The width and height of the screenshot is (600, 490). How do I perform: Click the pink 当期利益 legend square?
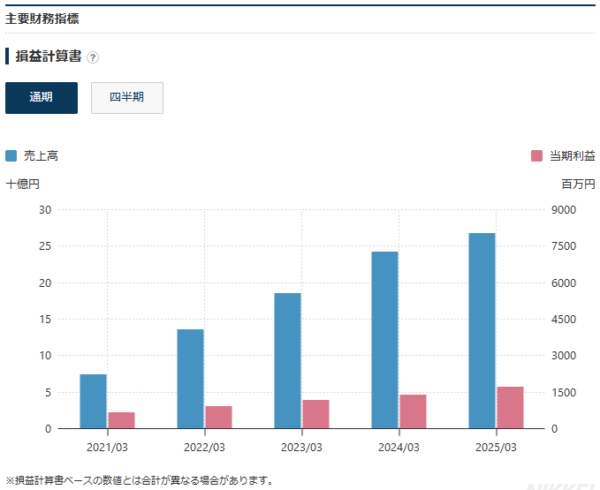[537, 156]
